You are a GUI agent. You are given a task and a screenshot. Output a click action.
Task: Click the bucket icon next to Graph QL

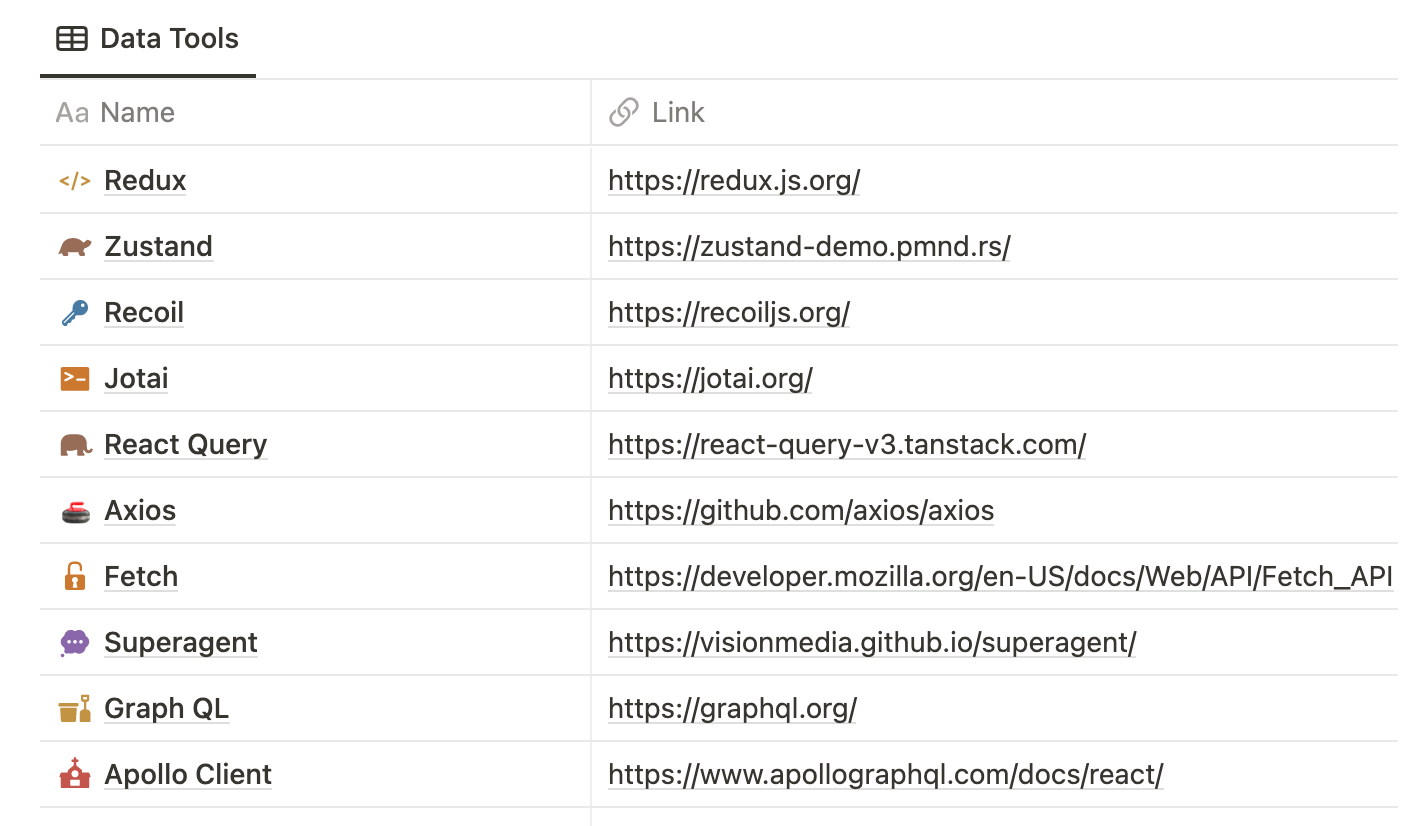74,708
